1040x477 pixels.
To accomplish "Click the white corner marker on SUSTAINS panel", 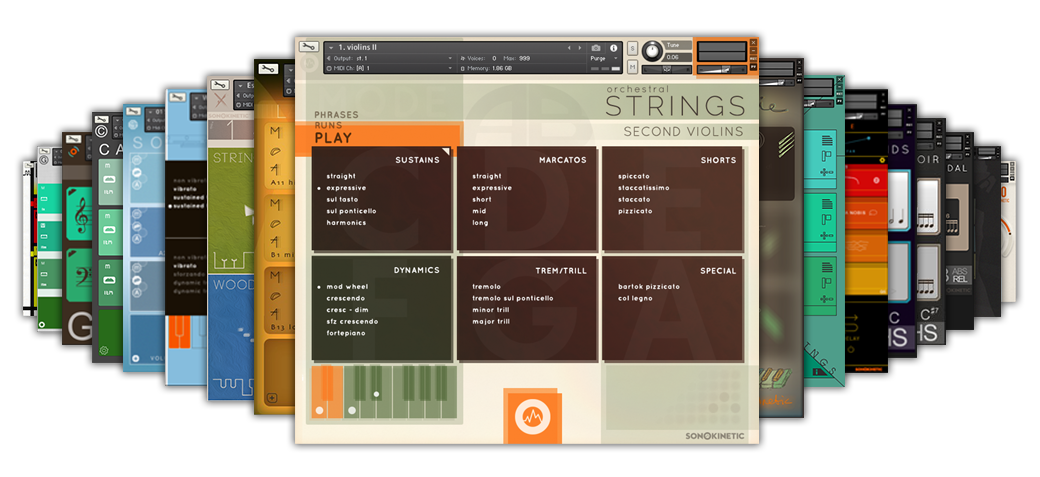I will [x=446, y=152].
